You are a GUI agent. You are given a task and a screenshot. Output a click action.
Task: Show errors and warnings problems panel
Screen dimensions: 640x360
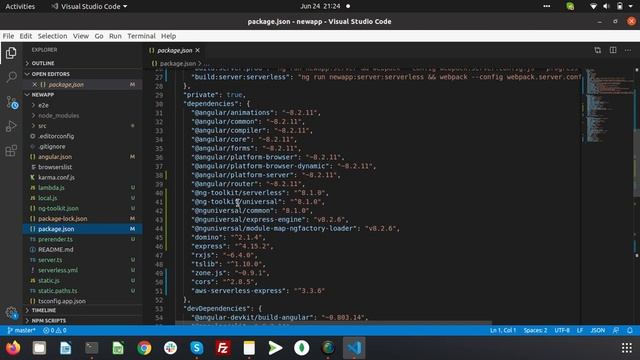[x=55, y=330]
